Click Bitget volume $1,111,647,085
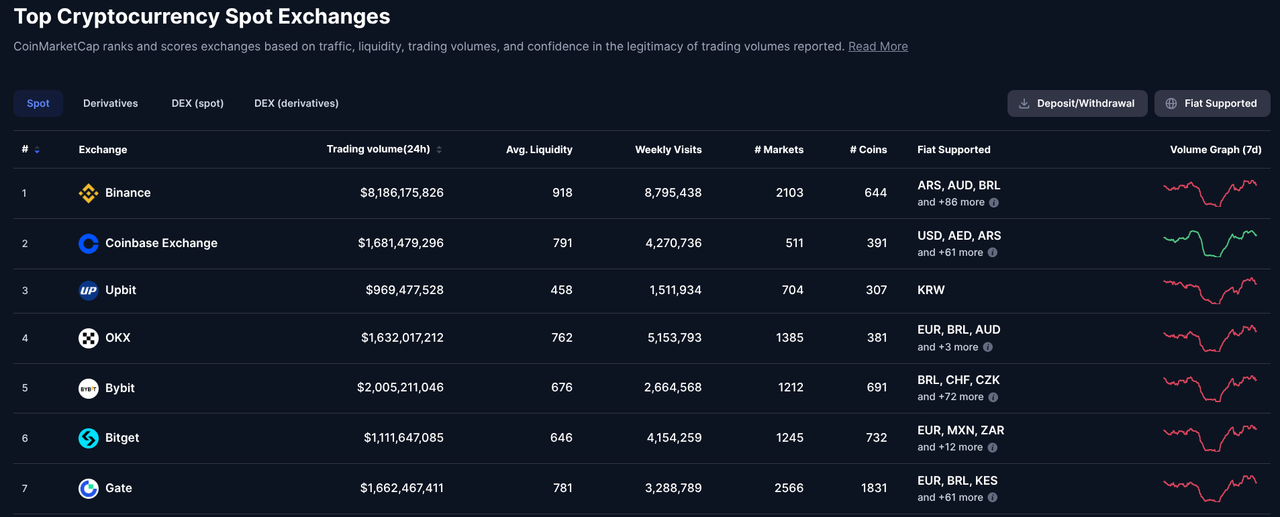The height and width of the screenshot is (517, 1280). (404, 438)
